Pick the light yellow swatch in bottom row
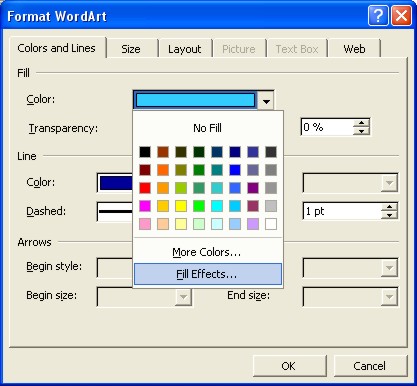 [181, 224]
